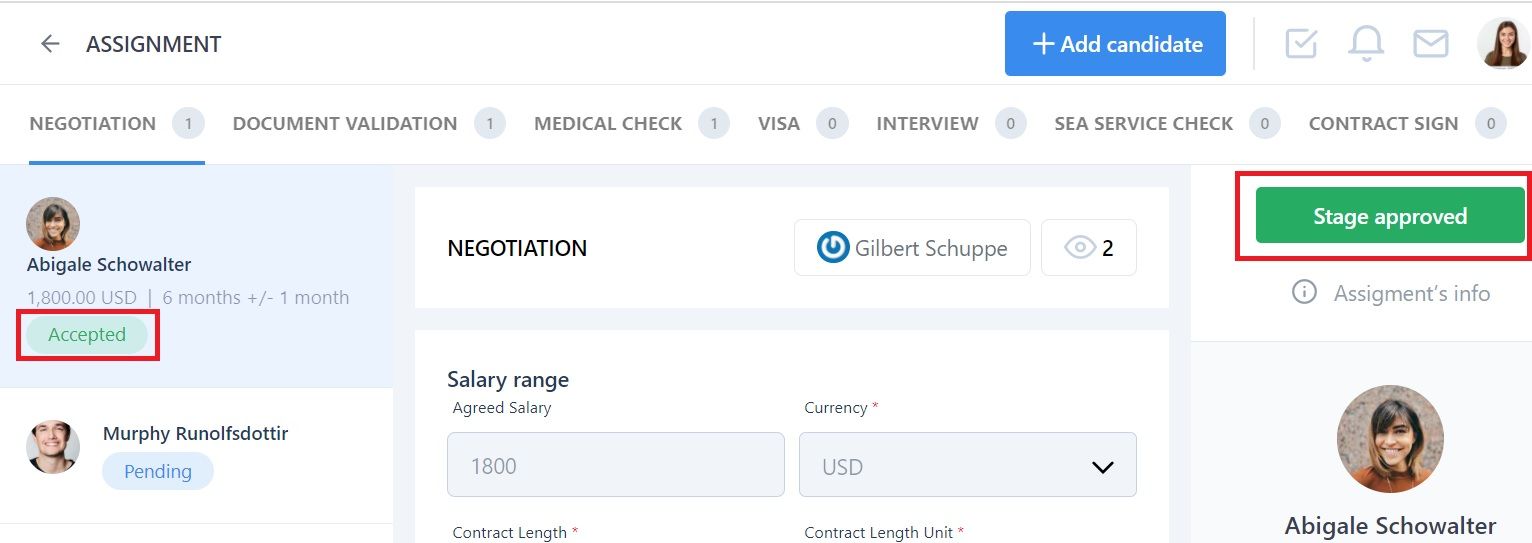The image size is (1532, 543).
Task: Click the chevron arrow in Currency field
Action: pyautogui.click(x=1102, y=467)
